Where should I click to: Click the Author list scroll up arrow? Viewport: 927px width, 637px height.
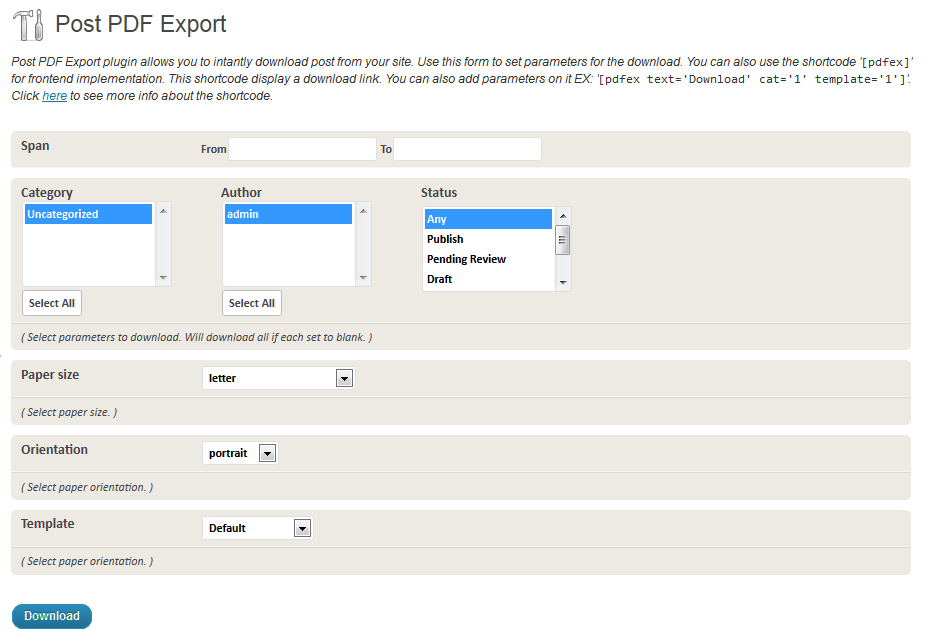[x=363, y=211]
